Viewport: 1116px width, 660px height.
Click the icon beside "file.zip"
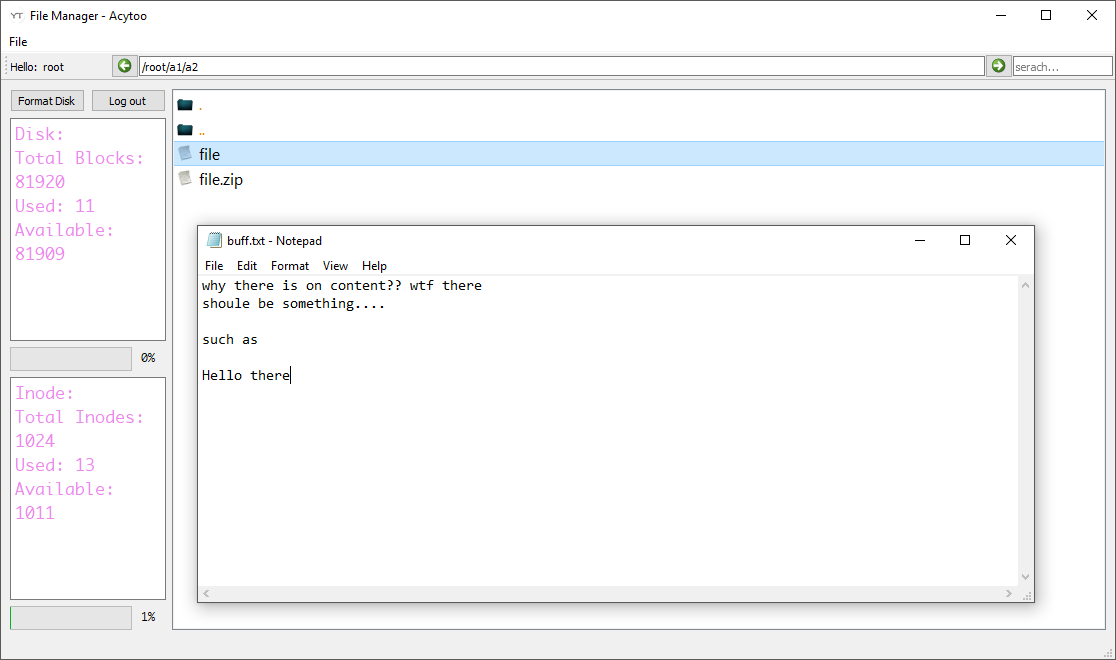(x=186, y=178)
